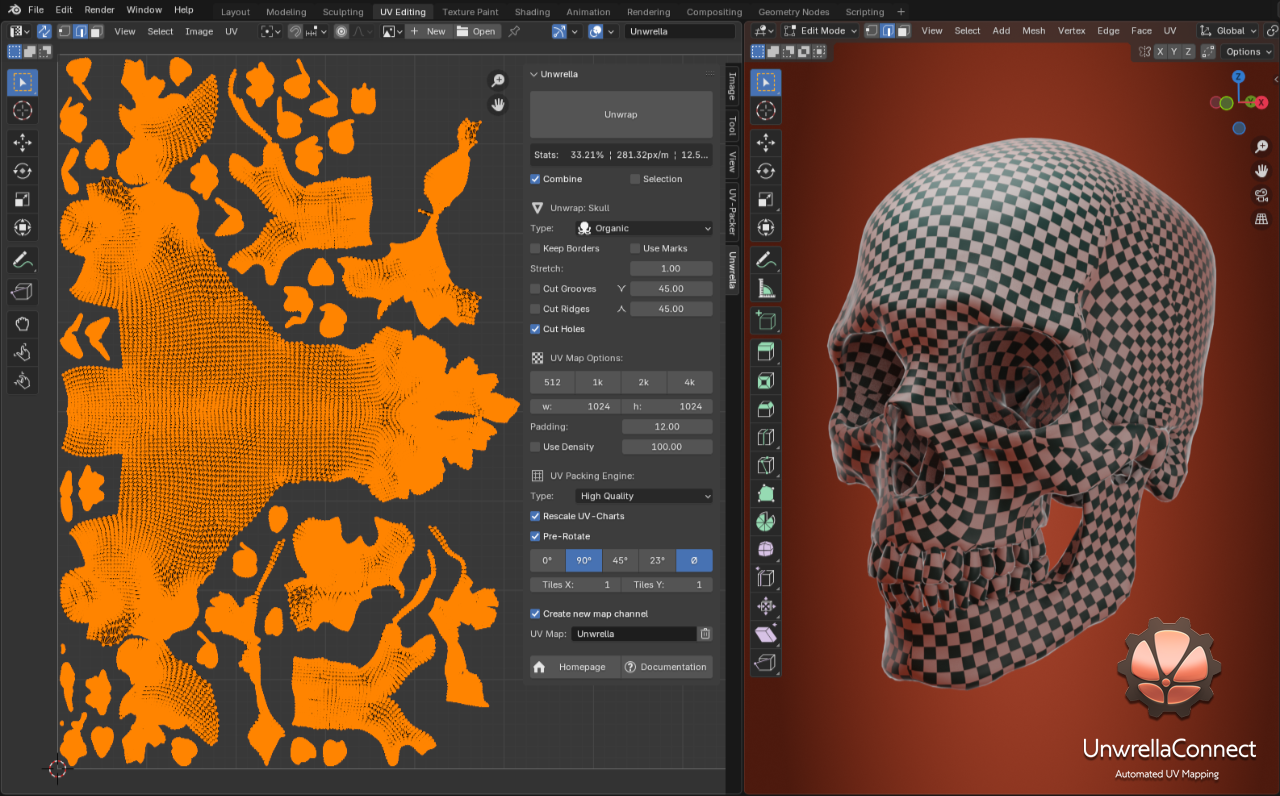This screenshot has width=1280, height=796.
Task: Open the Unwrella Homepage link
Action: coord(574,667)
